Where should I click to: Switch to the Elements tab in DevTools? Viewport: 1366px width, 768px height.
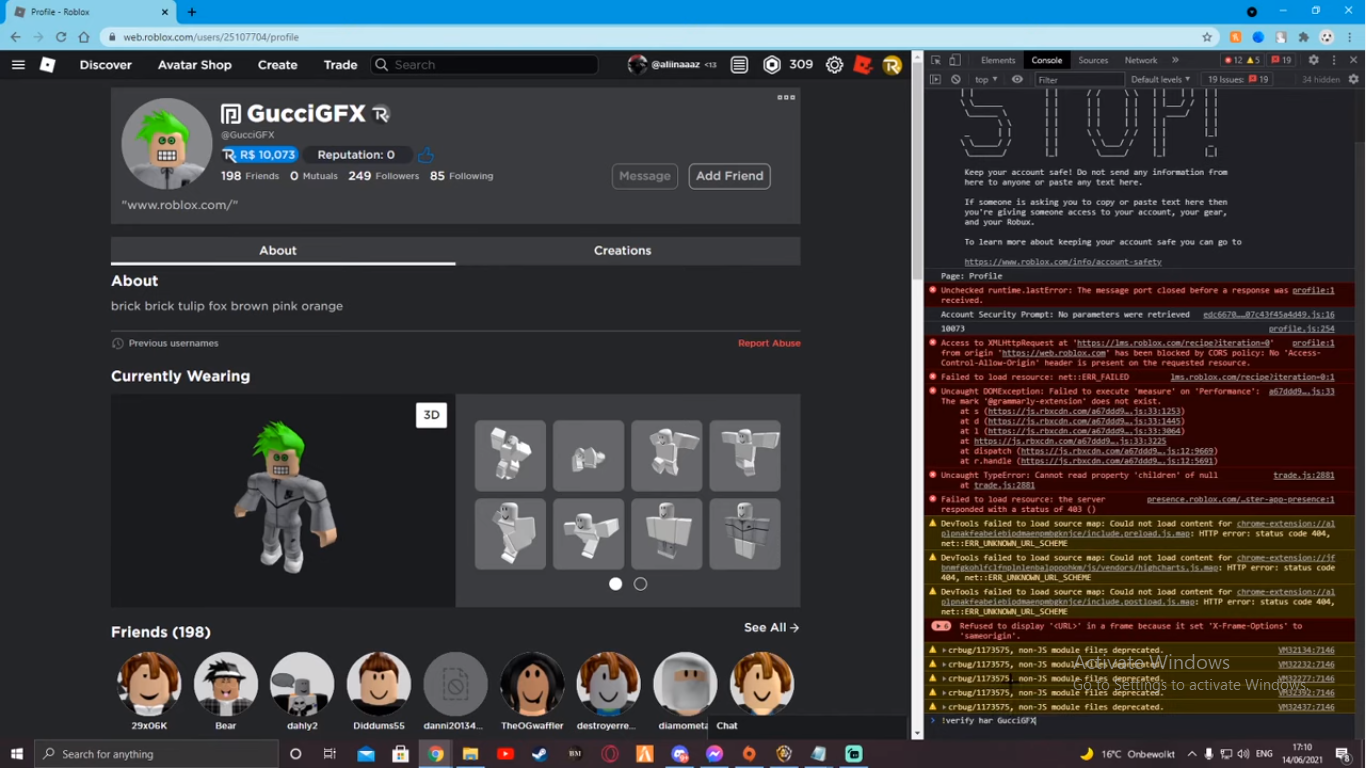coord(998,60)
